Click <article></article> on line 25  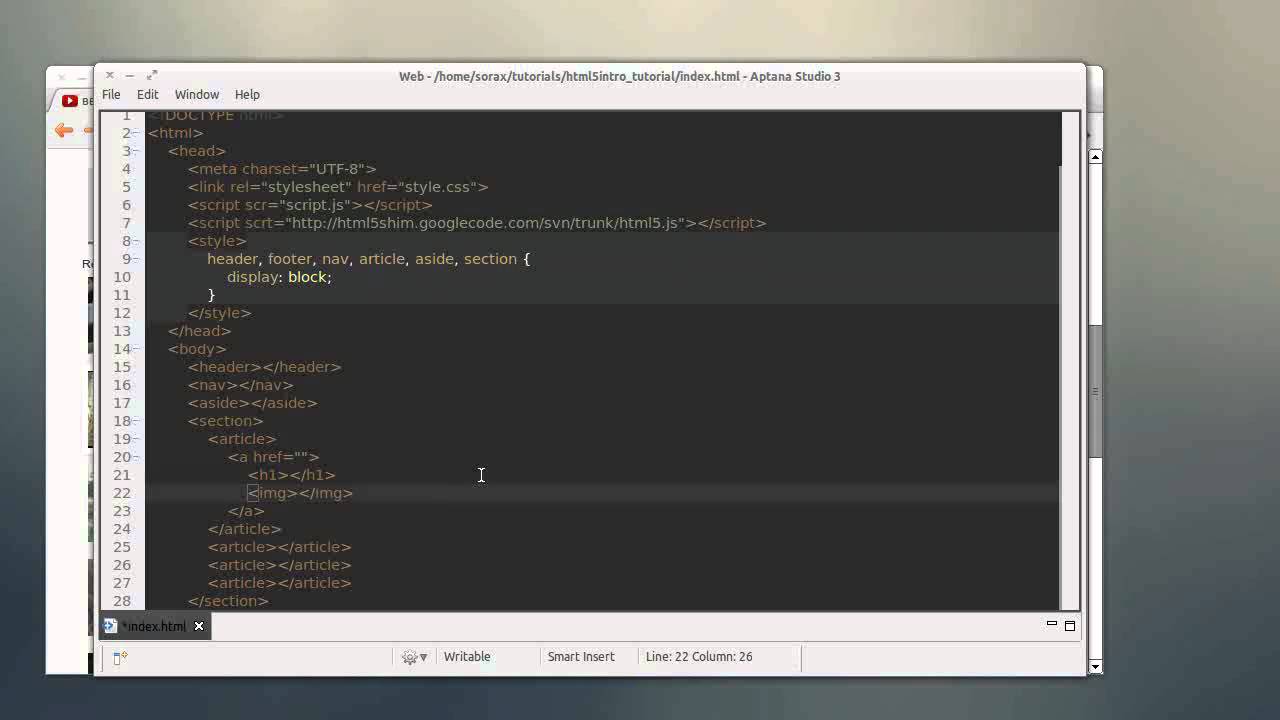[280, 547]
